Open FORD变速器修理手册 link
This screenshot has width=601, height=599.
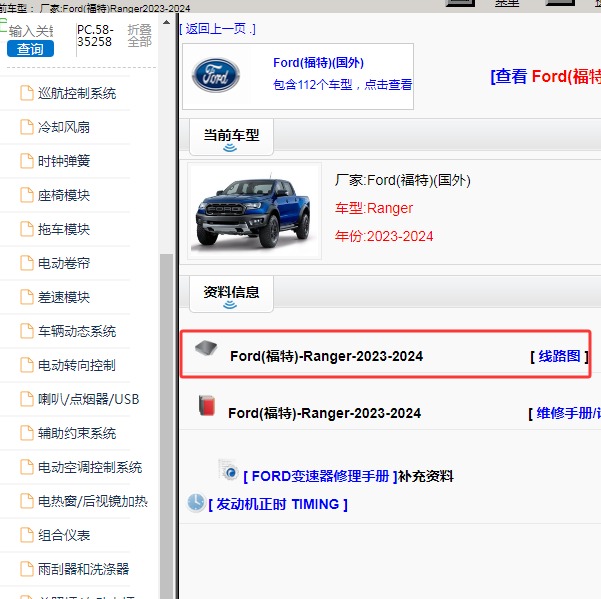(x=320, y=476)
